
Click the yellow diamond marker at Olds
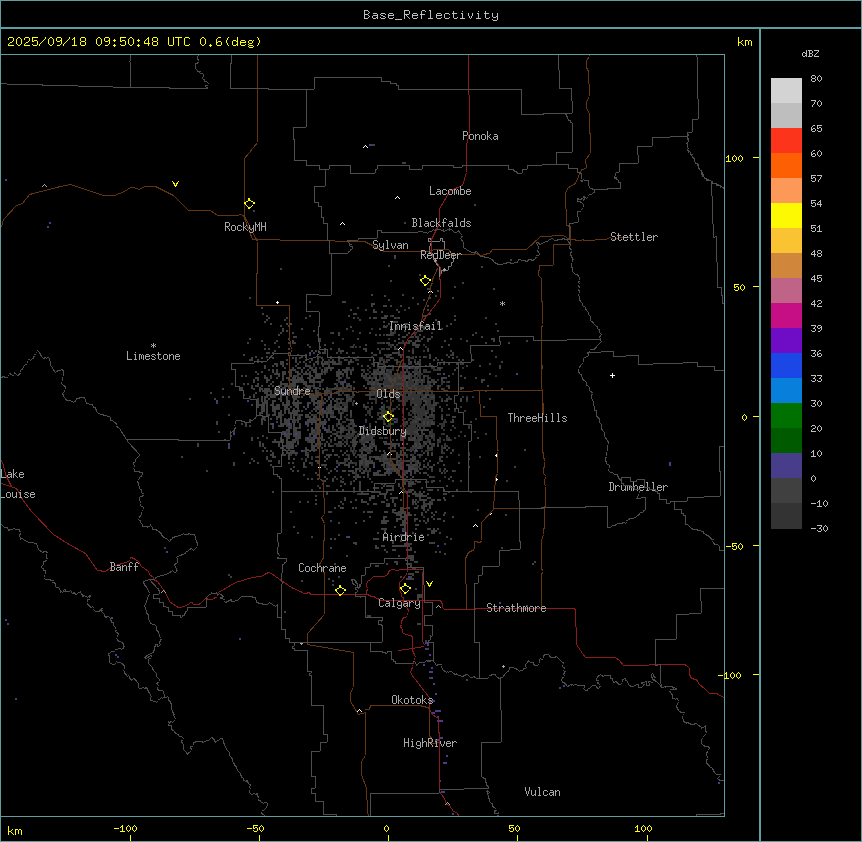388,417
